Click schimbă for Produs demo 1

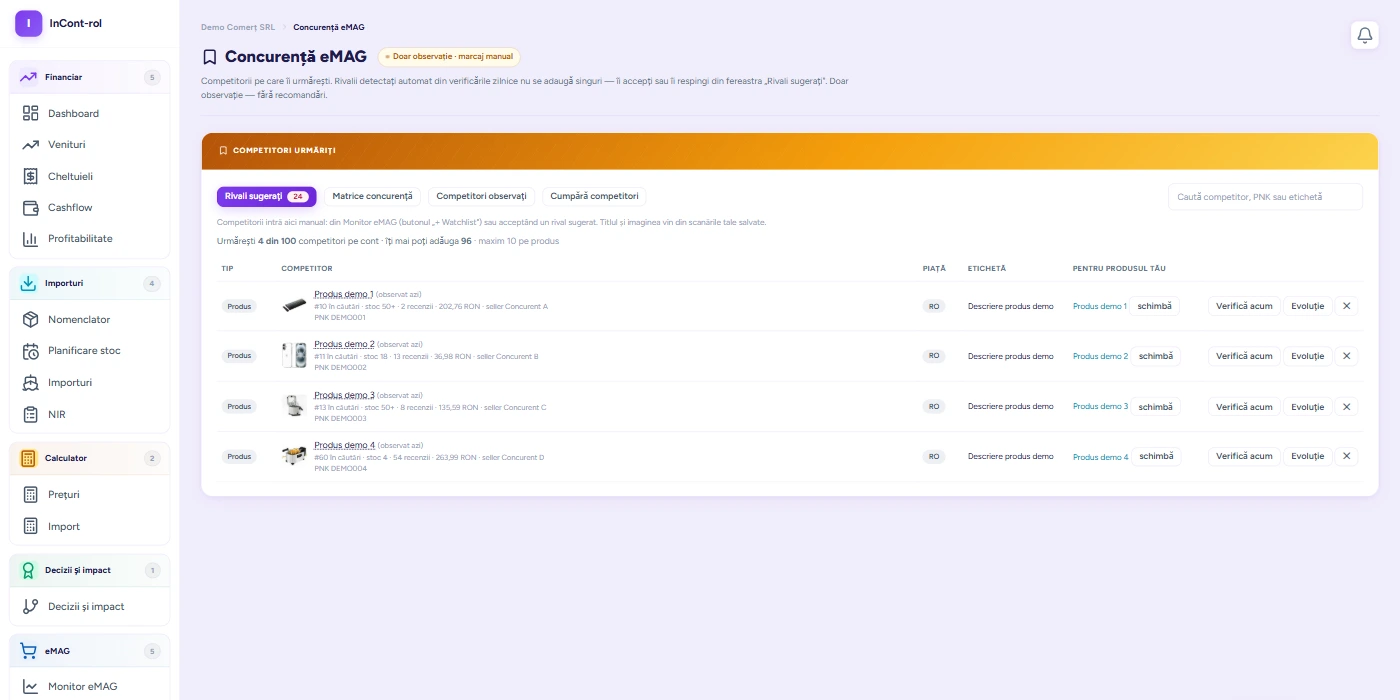pyautogui.click(x=1155, y=306)
